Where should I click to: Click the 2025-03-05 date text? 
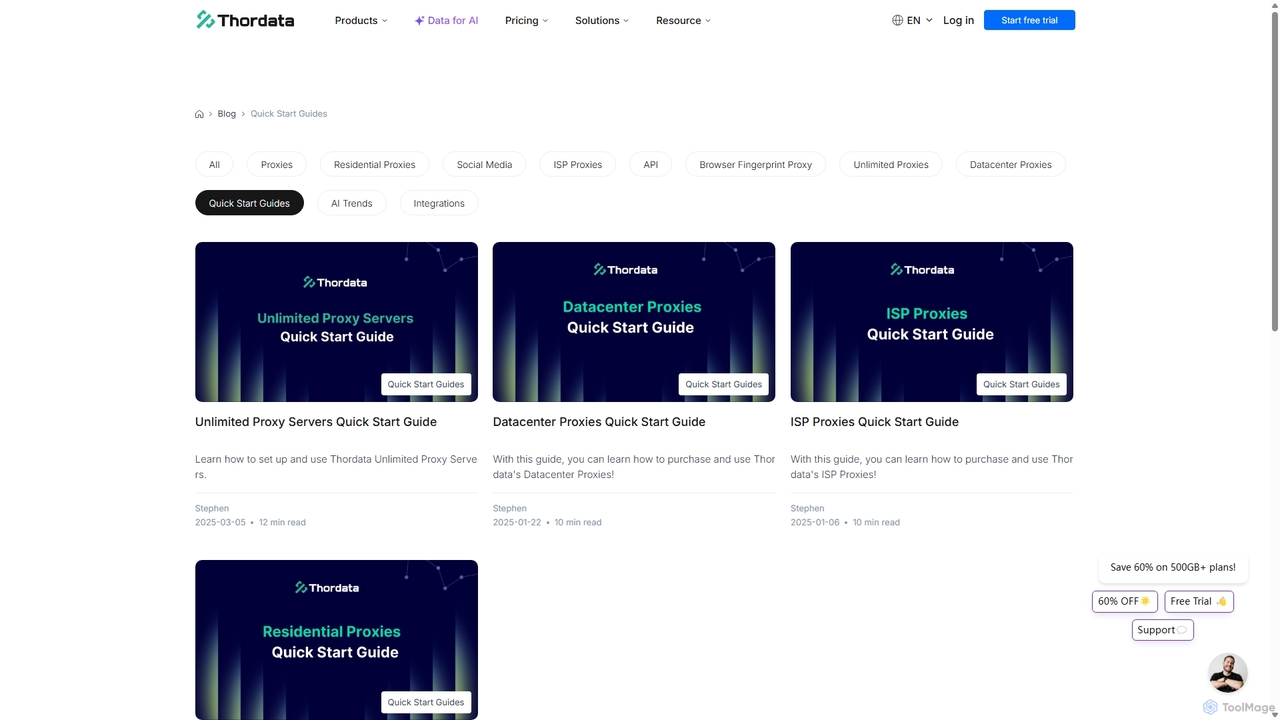point(220,522)
